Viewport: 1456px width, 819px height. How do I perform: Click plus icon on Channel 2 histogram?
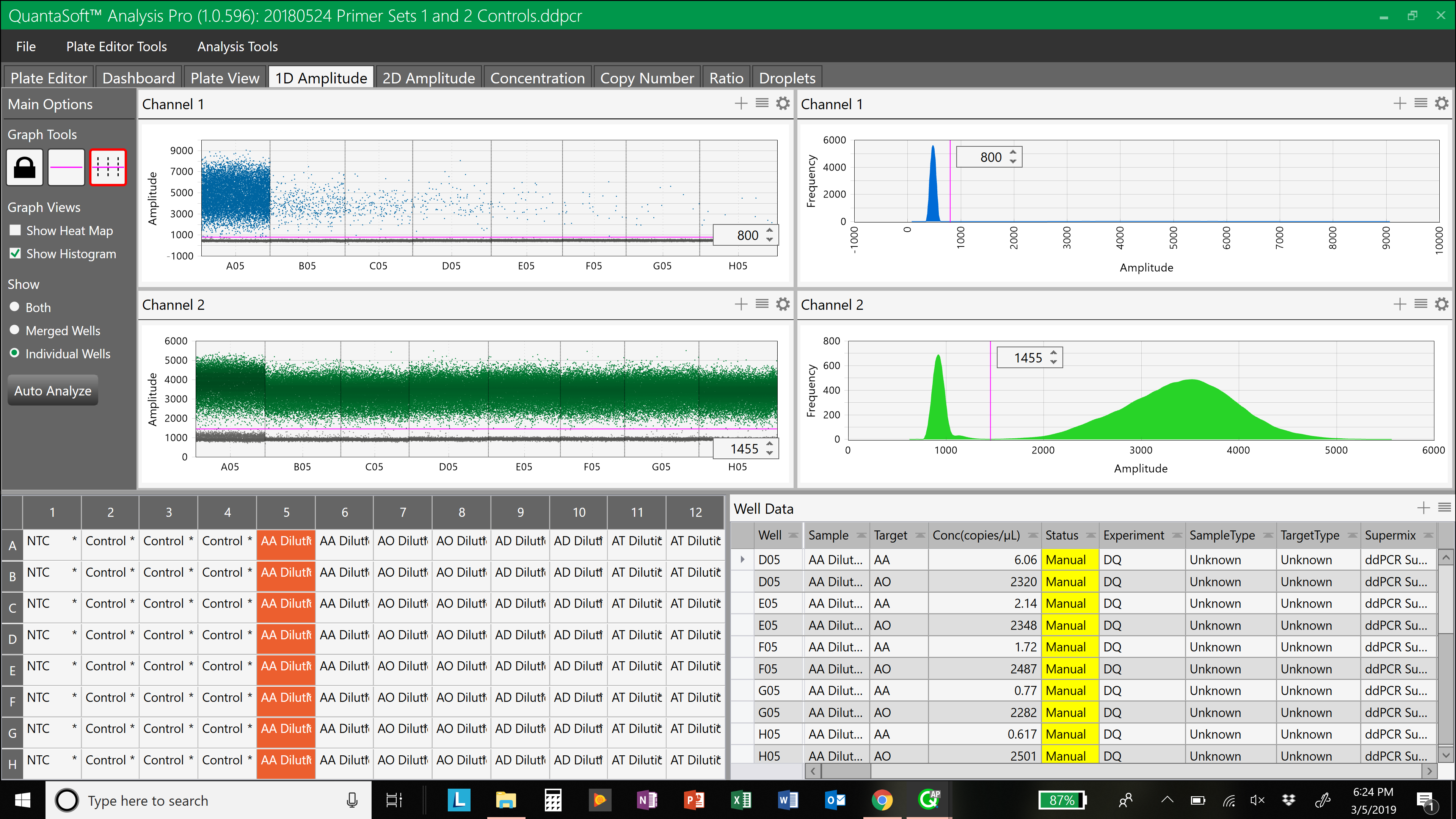tap(1400, 304)
